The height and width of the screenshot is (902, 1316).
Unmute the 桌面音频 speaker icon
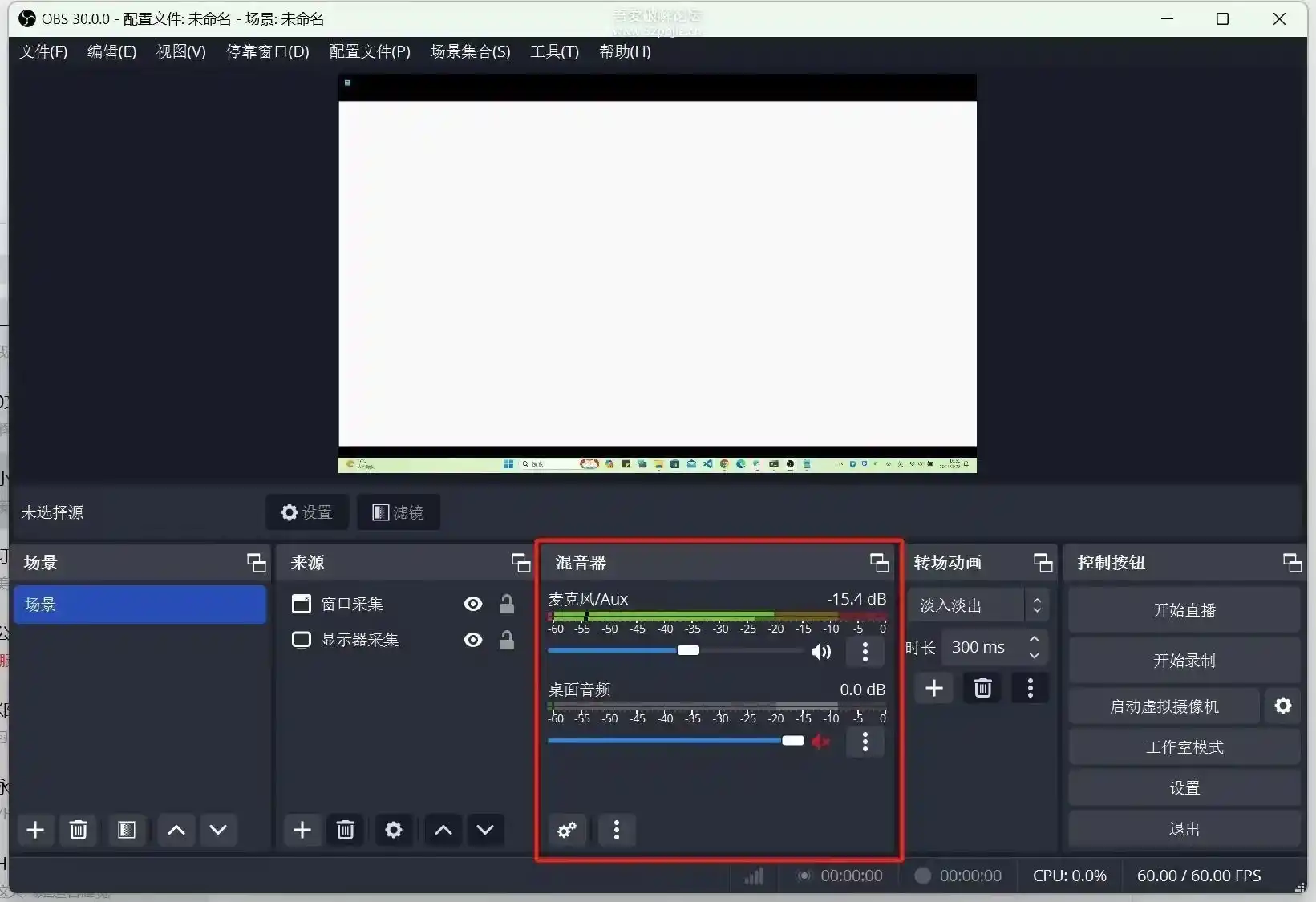point(821,741)
